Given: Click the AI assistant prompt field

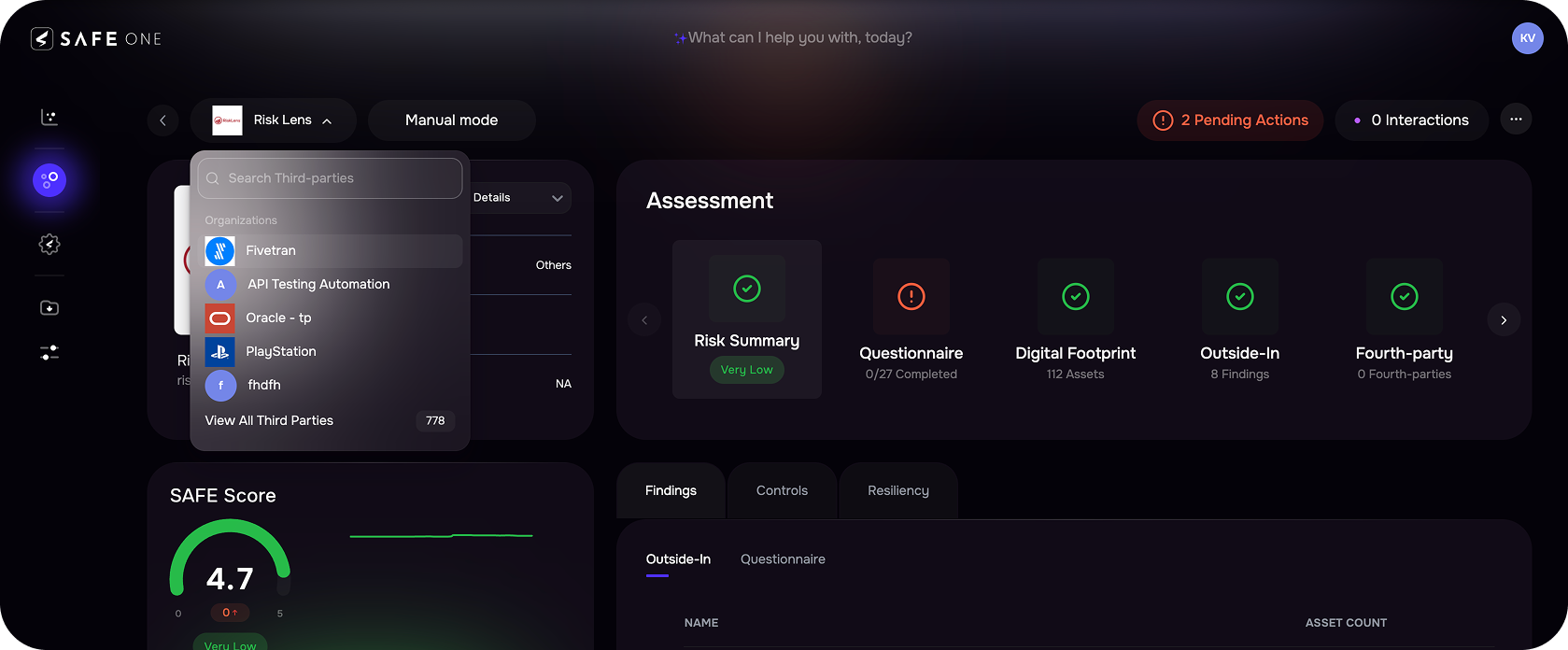Looking at the screenshot, I should pyautogui.click(x=793, y=38).
